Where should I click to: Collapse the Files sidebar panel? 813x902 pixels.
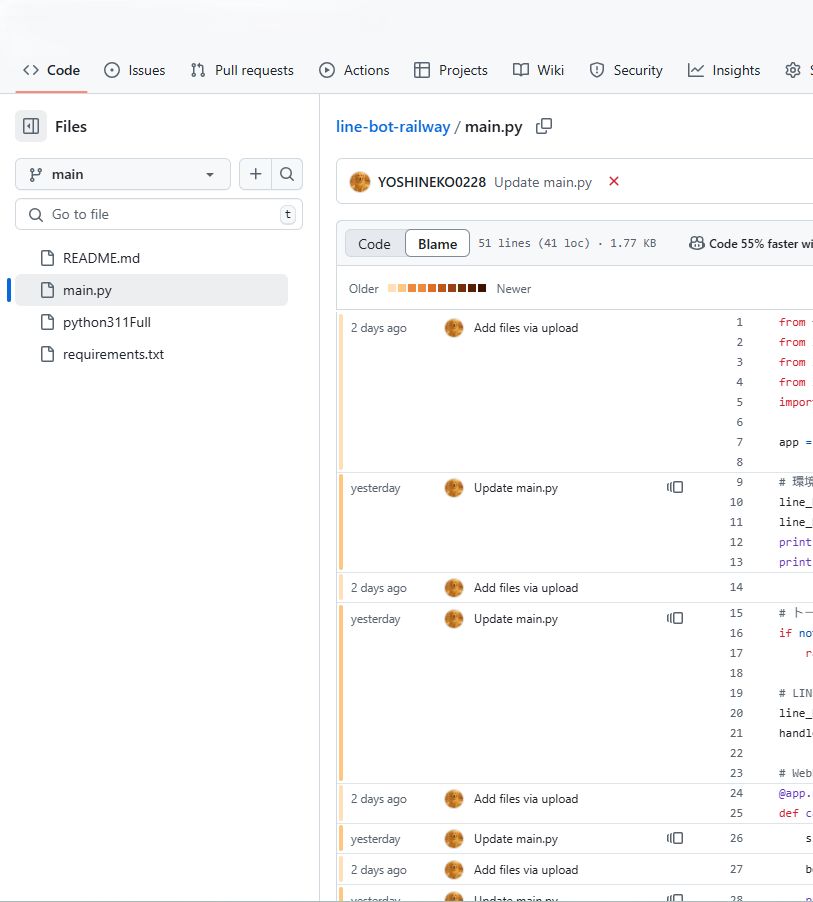[x=30, y=126]
